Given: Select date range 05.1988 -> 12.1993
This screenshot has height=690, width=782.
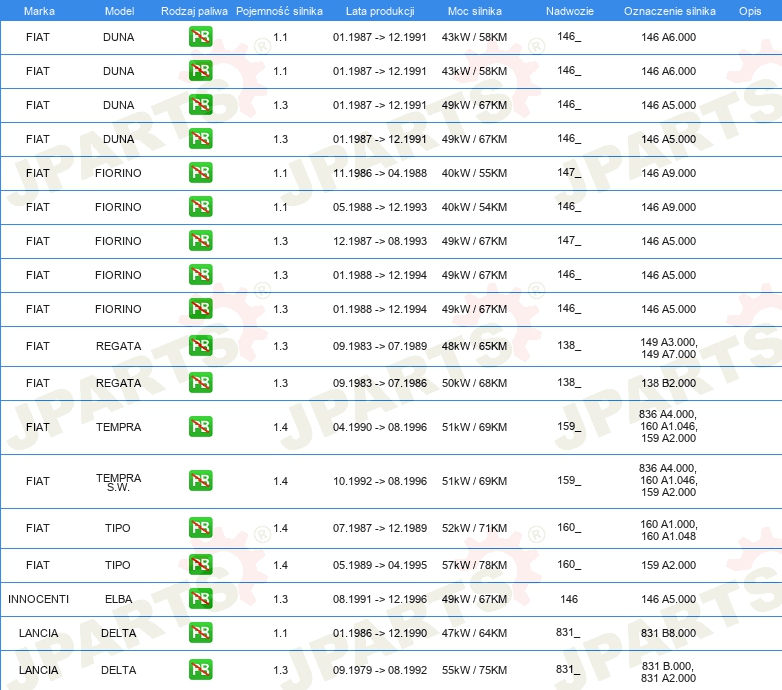Looking at the screenshot, I should (380, 207).
